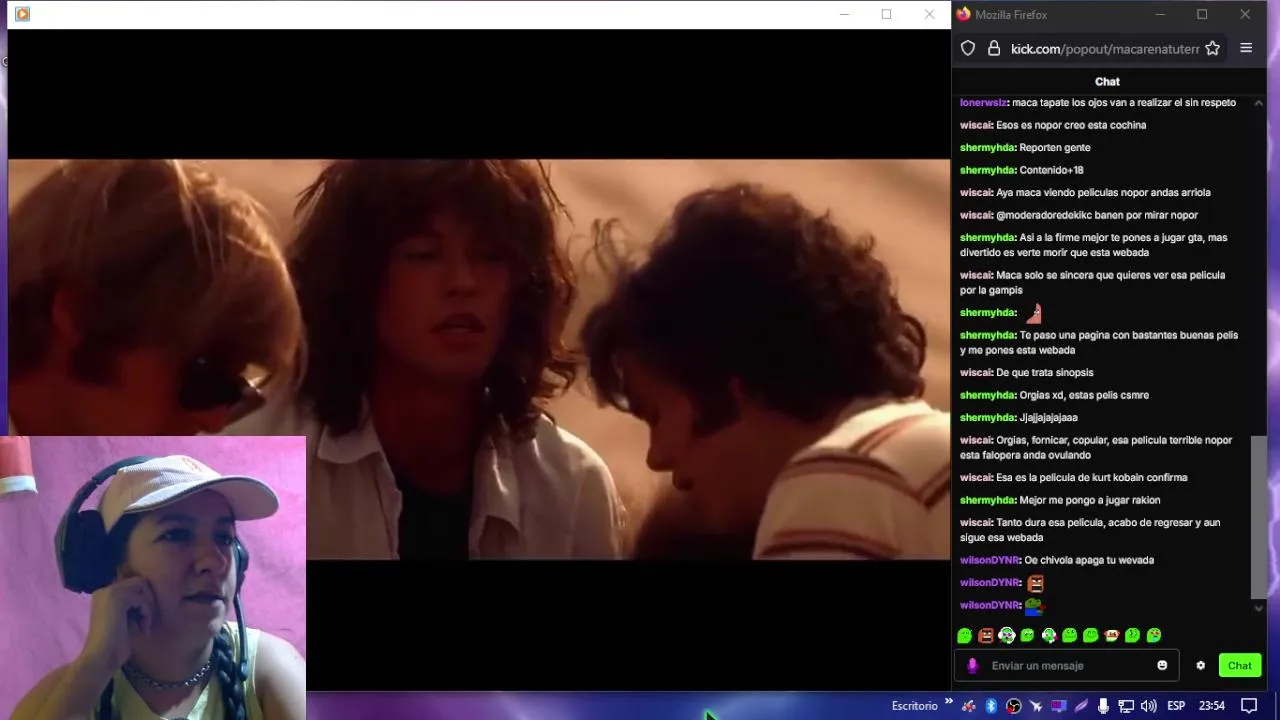Open the Firefox hamburger application menu
The image size is (1280, 720).
click(x=1246, y=48)
